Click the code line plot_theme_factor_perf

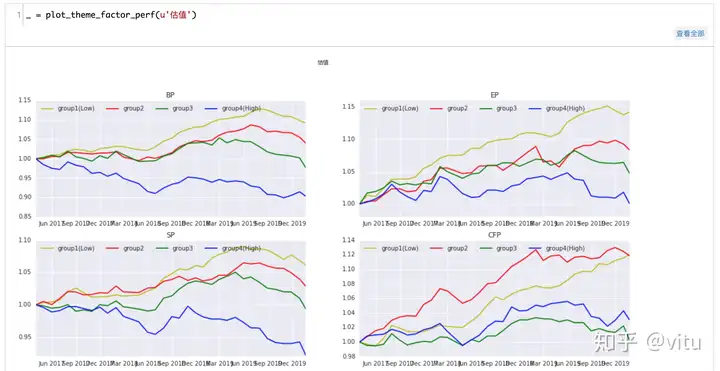[111, 15]
